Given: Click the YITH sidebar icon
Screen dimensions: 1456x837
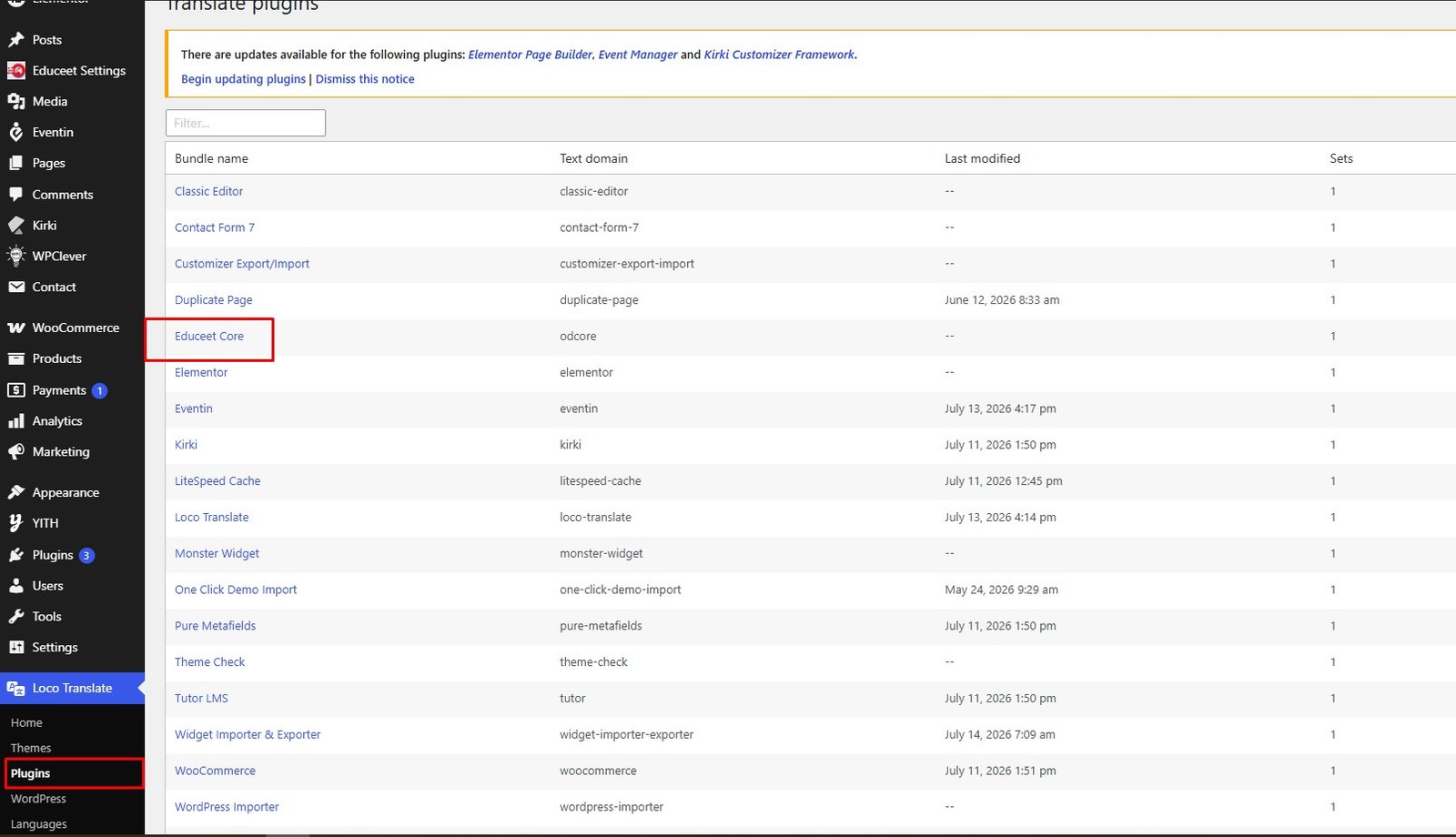Looking at the screenshot, I should click(15, 524).
